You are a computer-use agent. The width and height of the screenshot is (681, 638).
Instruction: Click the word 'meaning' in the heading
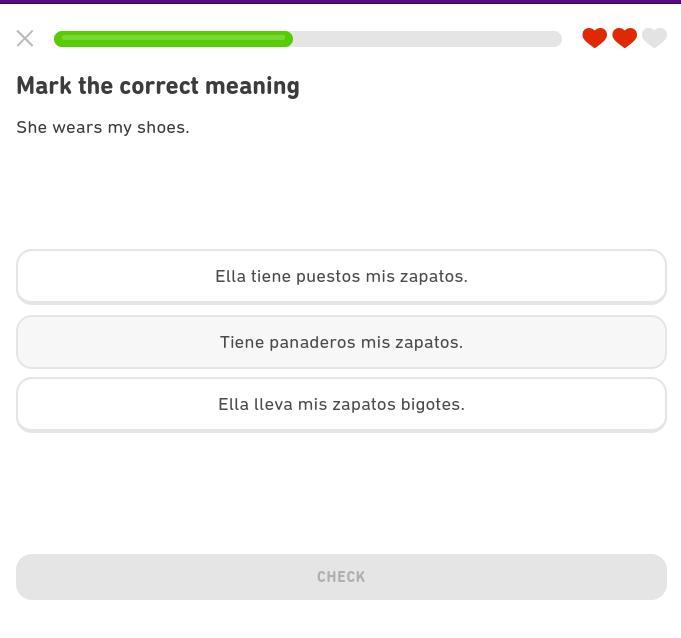click(252, 86)
